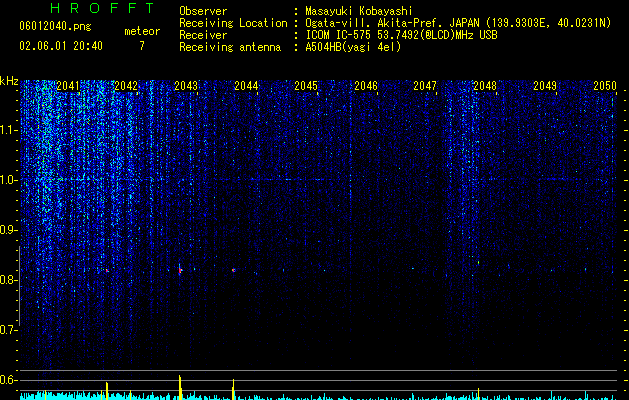Select the Ogata-vill. Akita-Pref. JAPAN location text

(458, 23)
